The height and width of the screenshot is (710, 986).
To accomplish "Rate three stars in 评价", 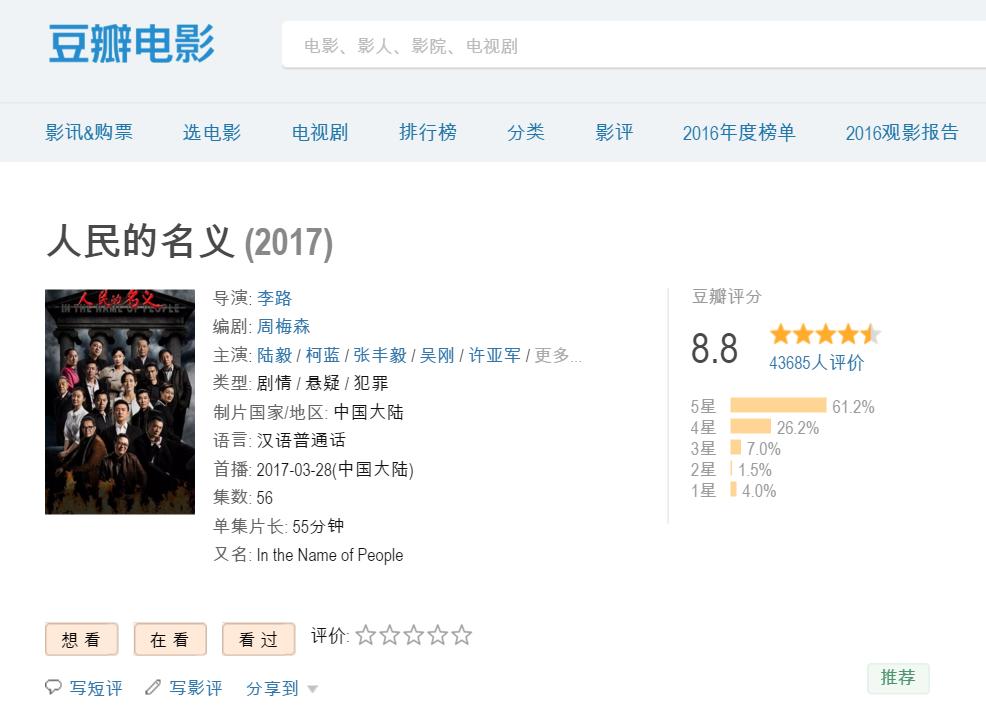I will point(414,636).
